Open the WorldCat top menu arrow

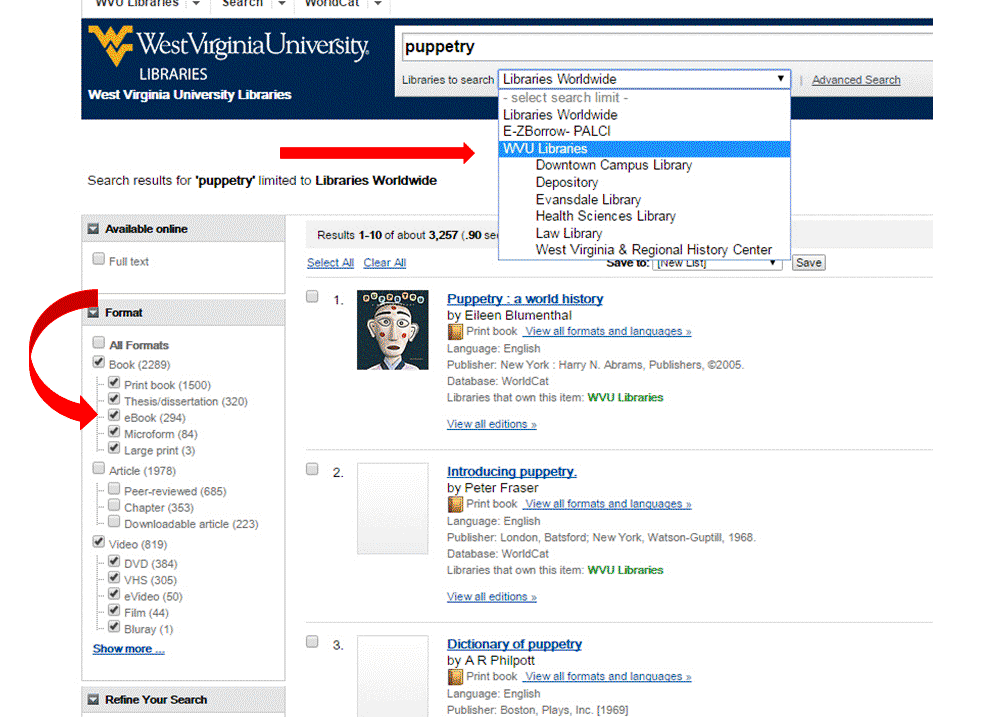[377, 4]
